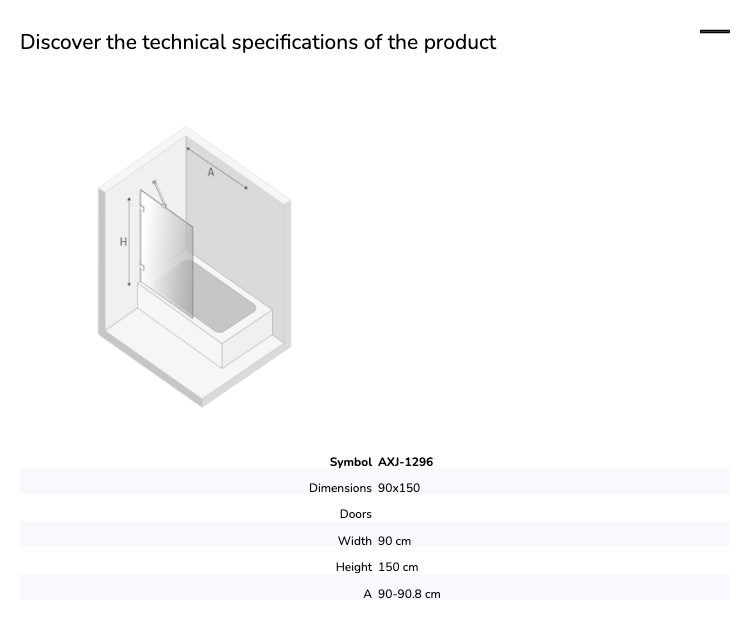750x620 pixels.
Task: Click the vertical height arrow in diagram
Action: tap(129, 242)
